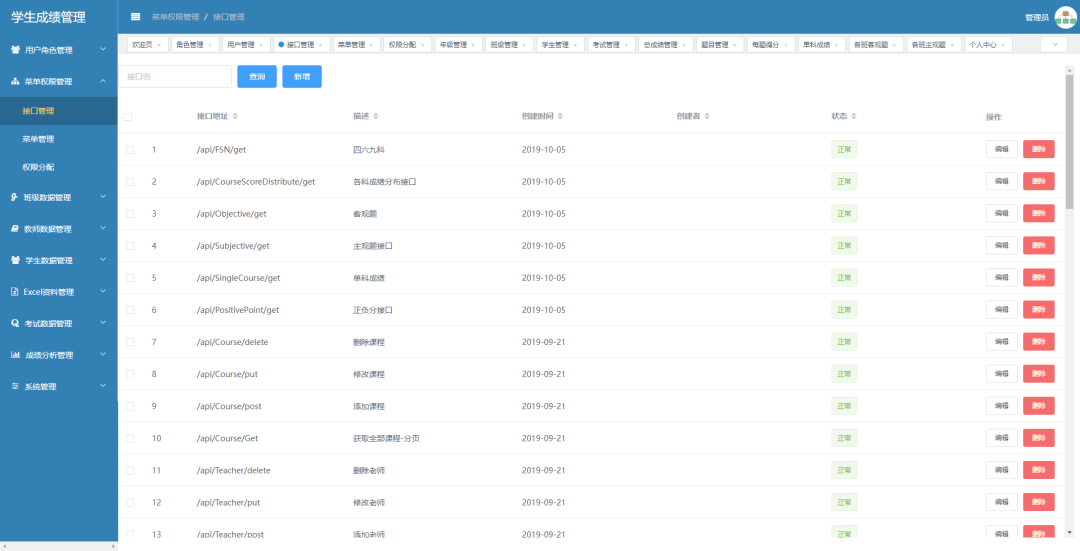1080x551 pixels.
Task: Expand the Excel资料管理 menu chevron
Action: [x=103, y=291]
